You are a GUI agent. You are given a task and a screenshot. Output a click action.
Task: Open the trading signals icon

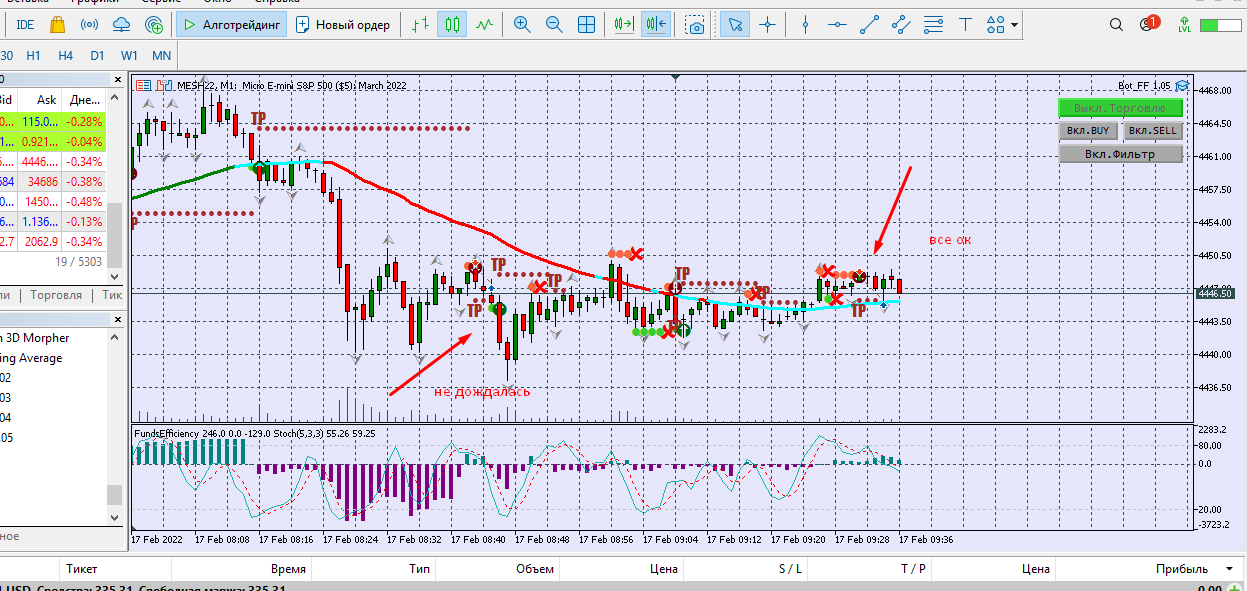point(89,24)
